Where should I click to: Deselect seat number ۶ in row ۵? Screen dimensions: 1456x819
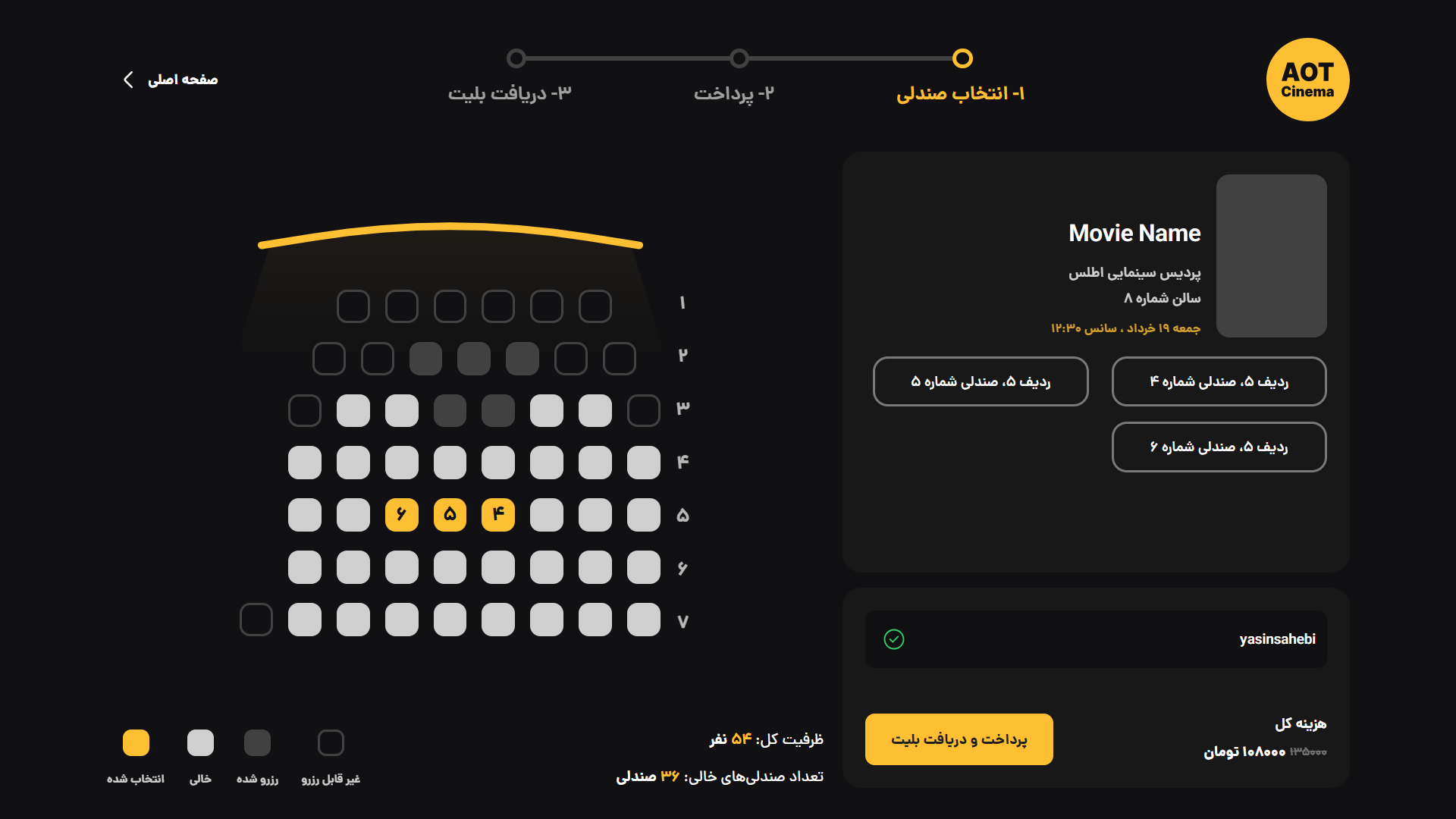(x=402, y=514)
